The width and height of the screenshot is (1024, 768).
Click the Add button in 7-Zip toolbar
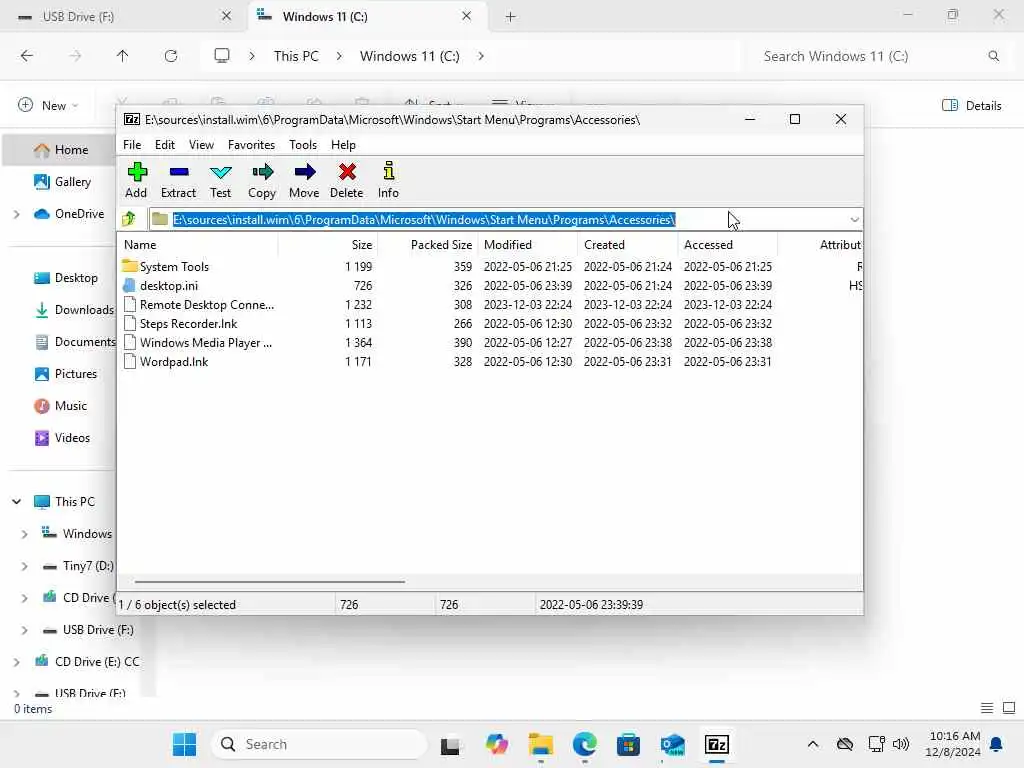click(x=136, y=180)
